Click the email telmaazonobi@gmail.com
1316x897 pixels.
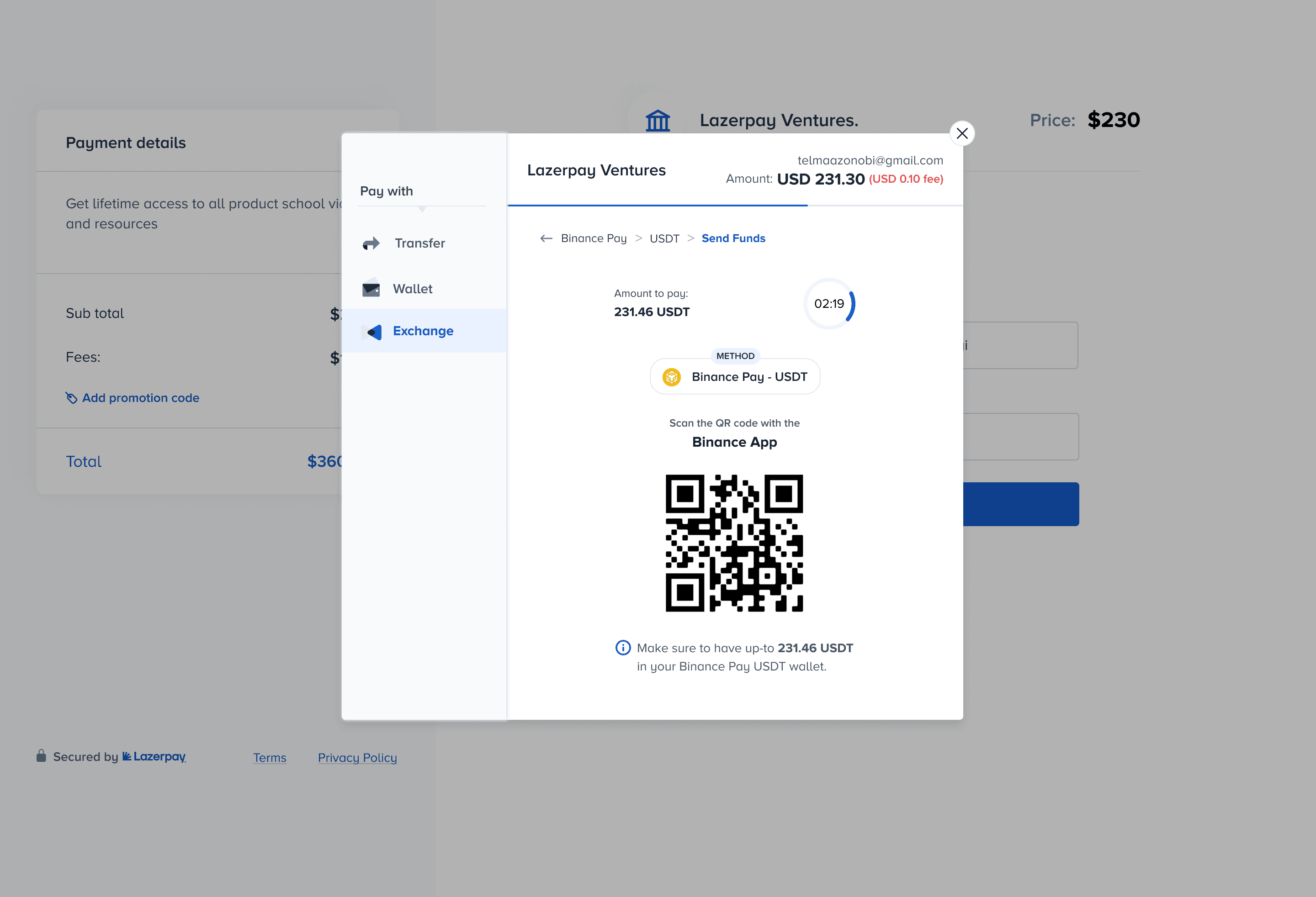pos(870,161)
